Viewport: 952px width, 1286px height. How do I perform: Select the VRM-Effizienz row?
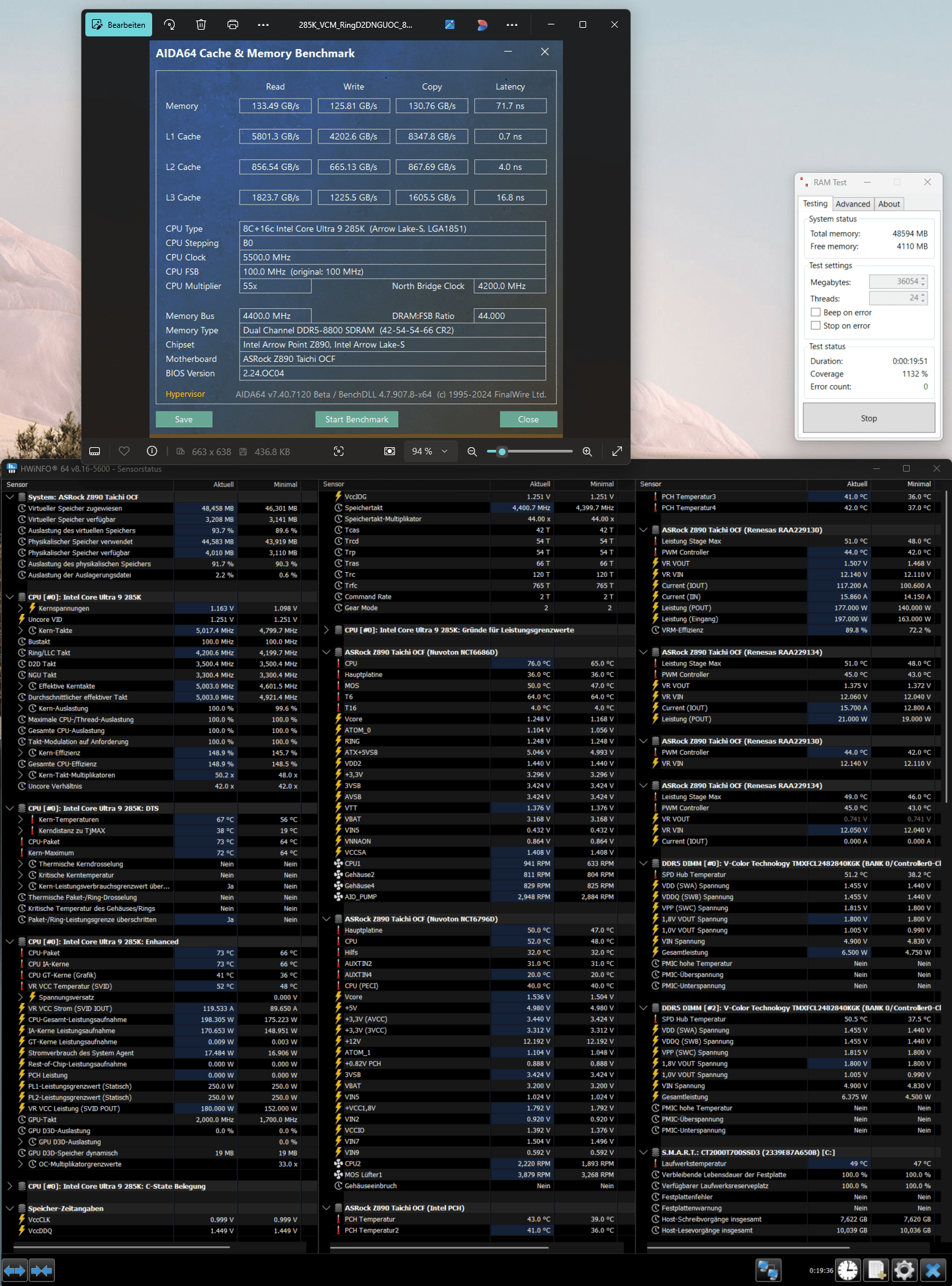pos(792,630)
